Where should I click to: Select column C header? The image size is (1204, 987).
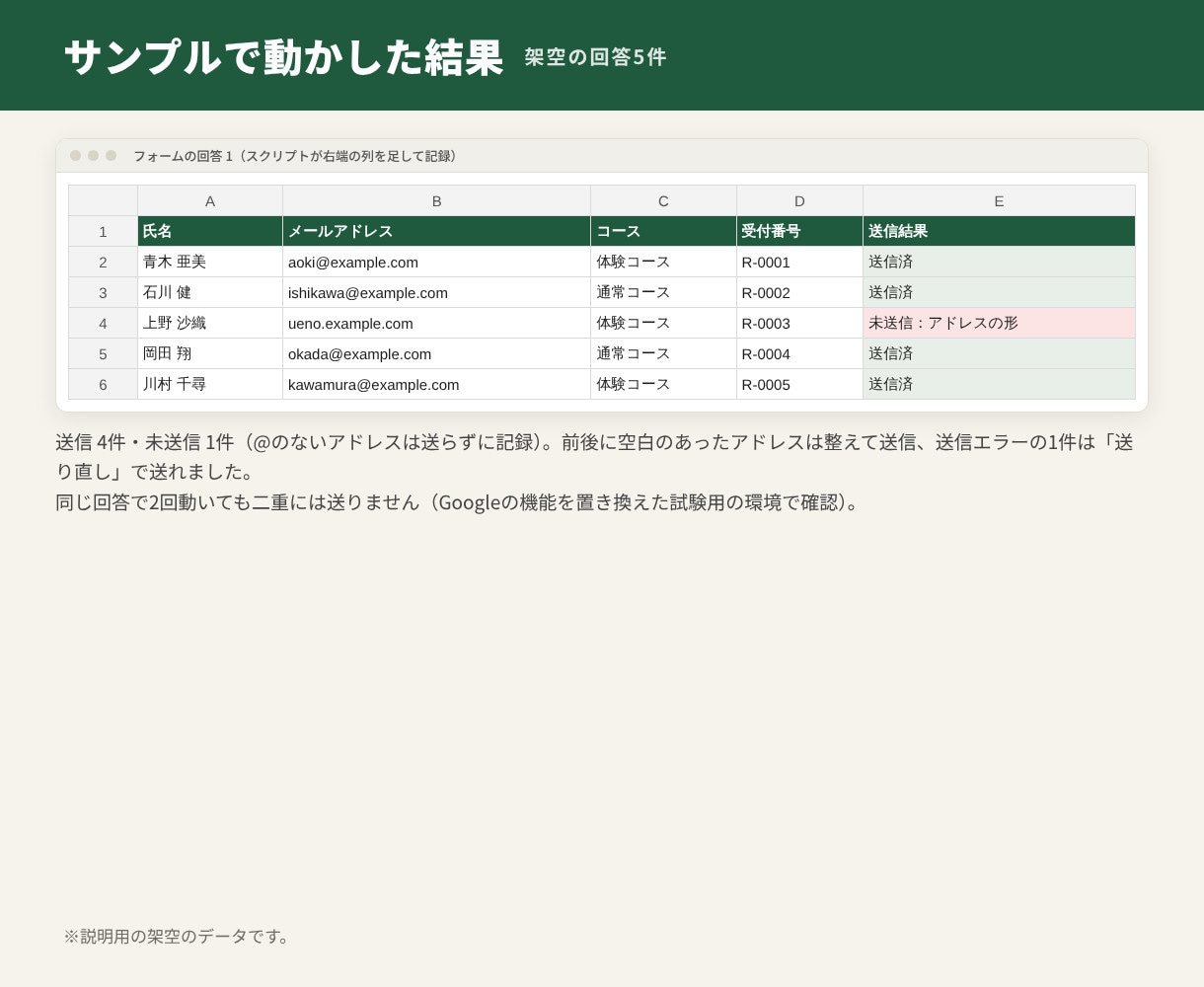664,200
